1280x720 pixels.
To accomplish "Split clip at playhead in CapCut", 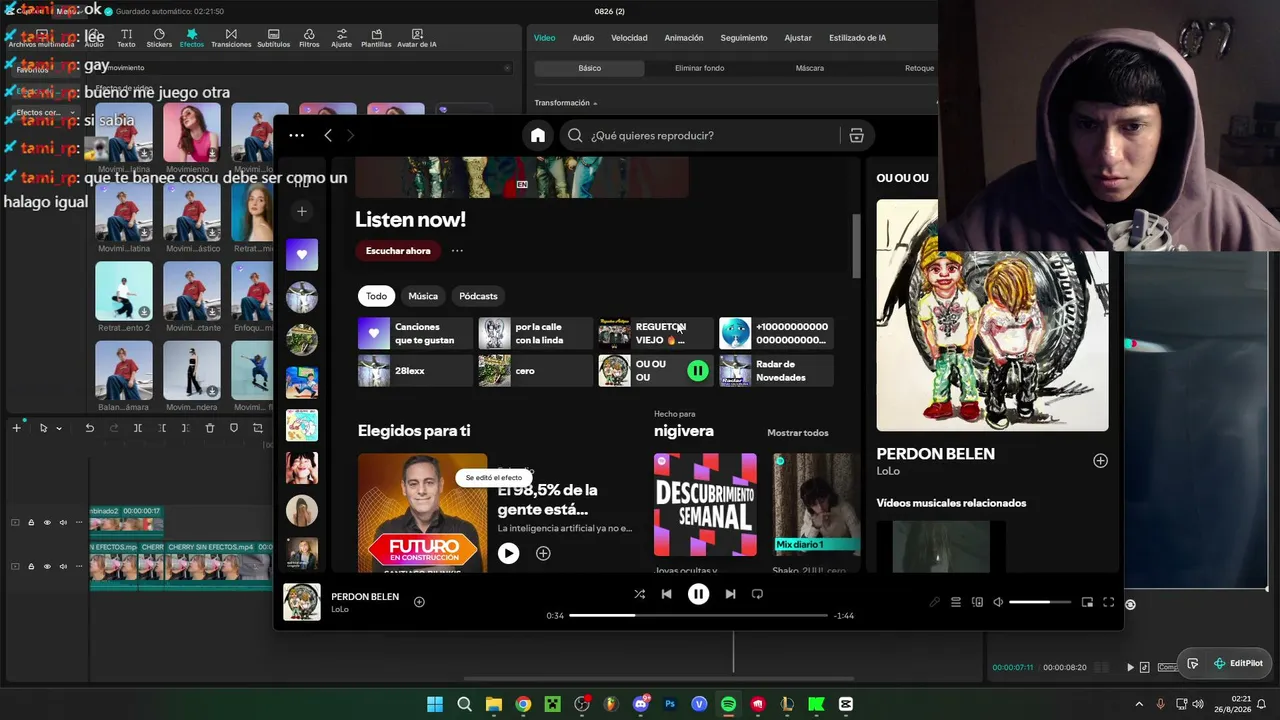I will click(x=138, y=428).
